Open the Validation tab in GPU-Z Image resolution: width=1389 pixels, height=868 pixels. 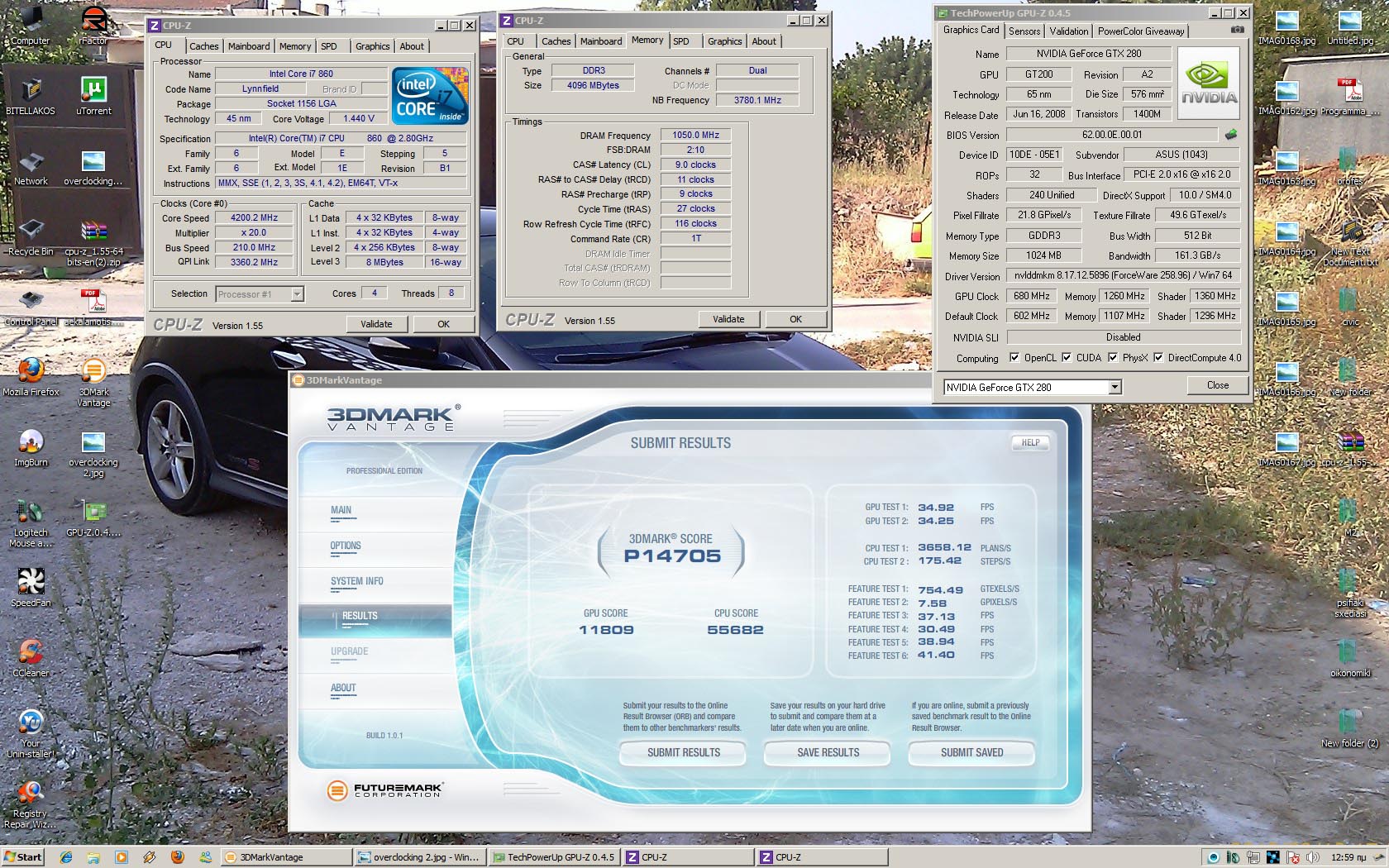coord(1069,31)
